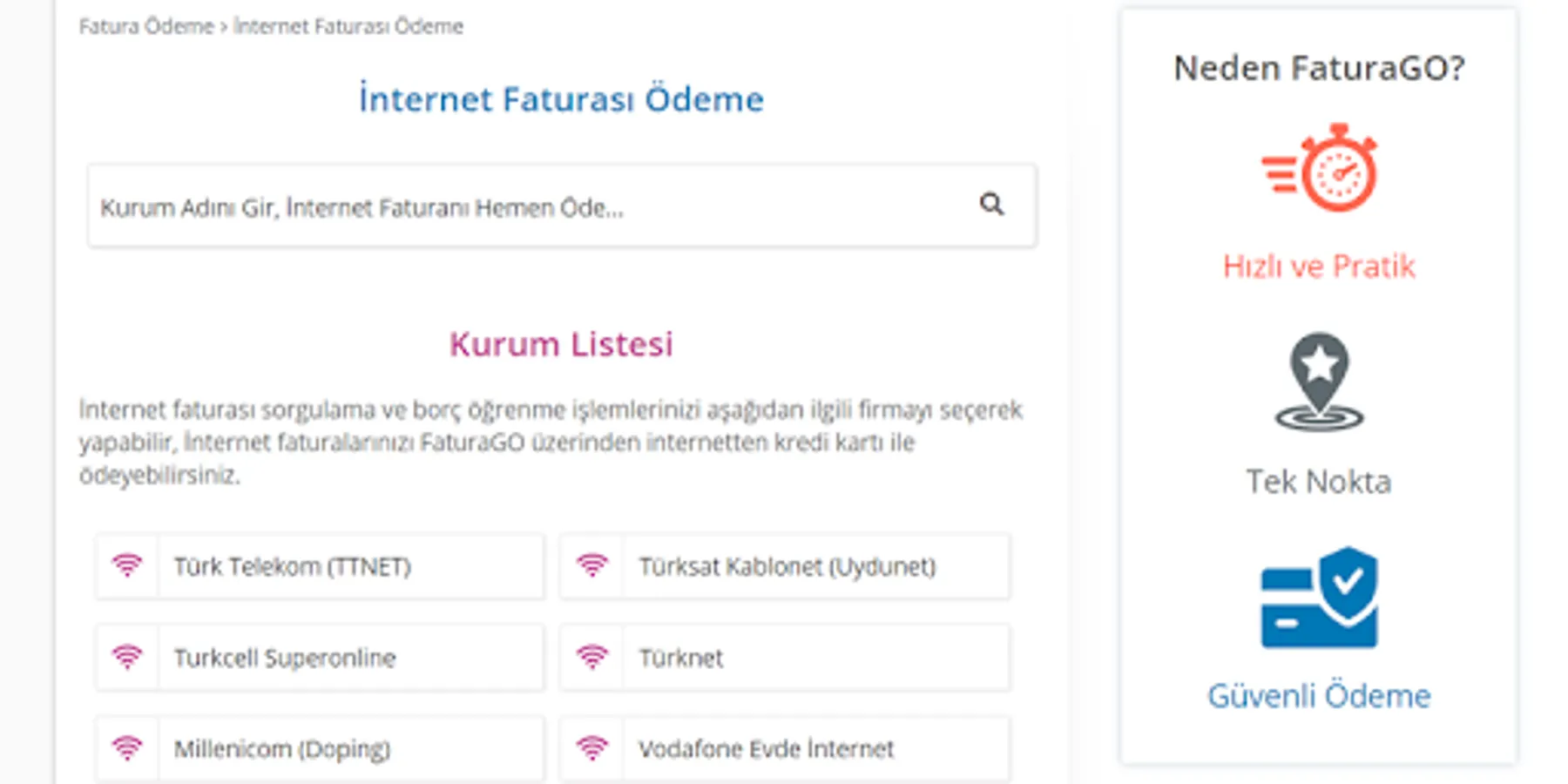Click the Güvenli Ödeme label
1568x784 pixels.
pyautogui.click(x=1319, y=696)
